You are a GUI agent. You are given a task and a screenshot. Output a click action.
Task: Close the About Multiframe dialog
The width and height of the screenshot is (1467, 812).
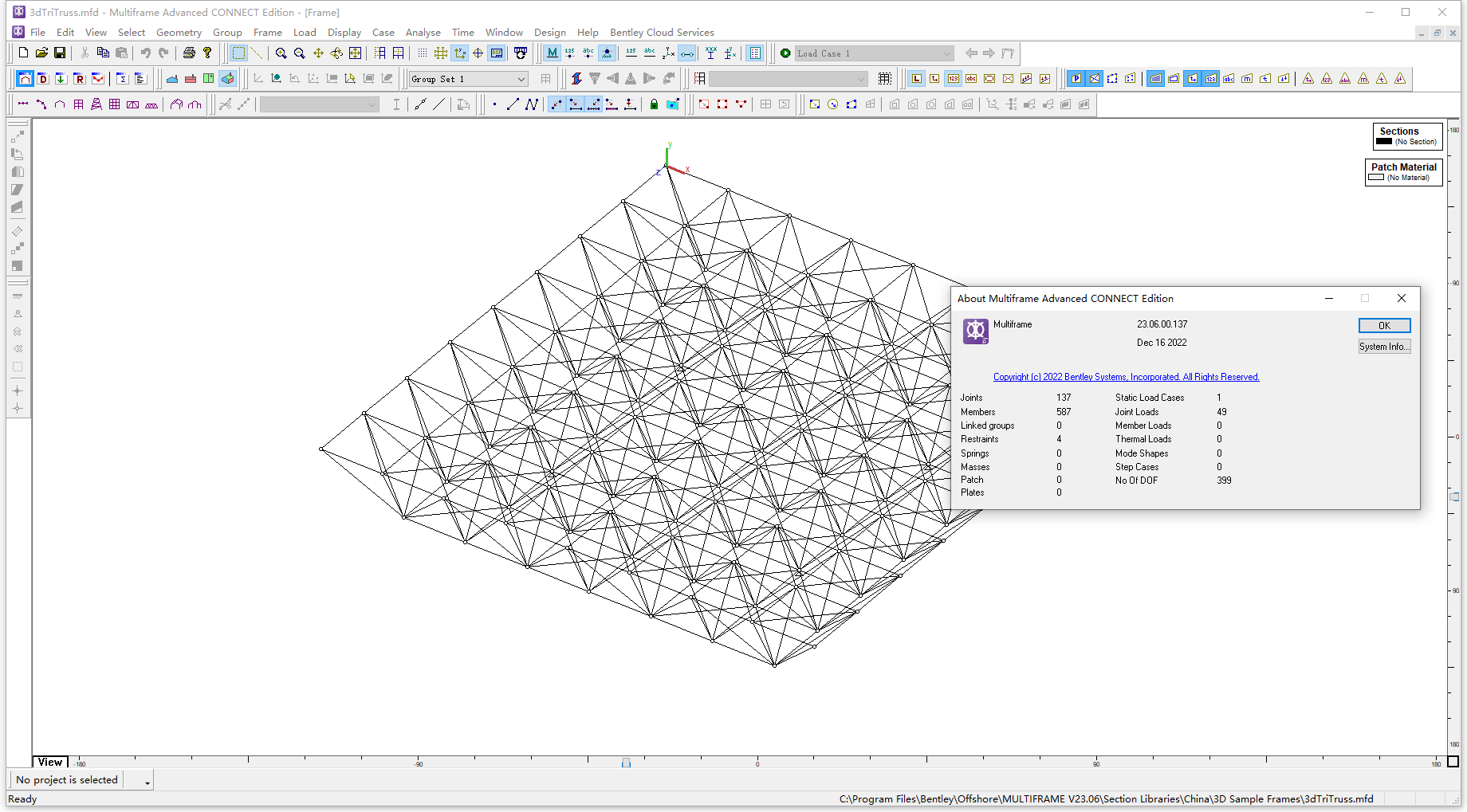pyautogui.click(x=1402, y=298)
